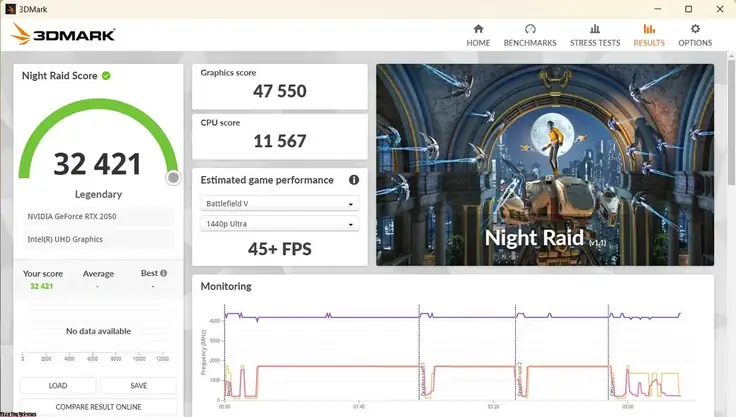Open the 1440p Ultra resolution dropdown
Image resolution: width=736 pixels, height=417 pixels.
(280, 224)
